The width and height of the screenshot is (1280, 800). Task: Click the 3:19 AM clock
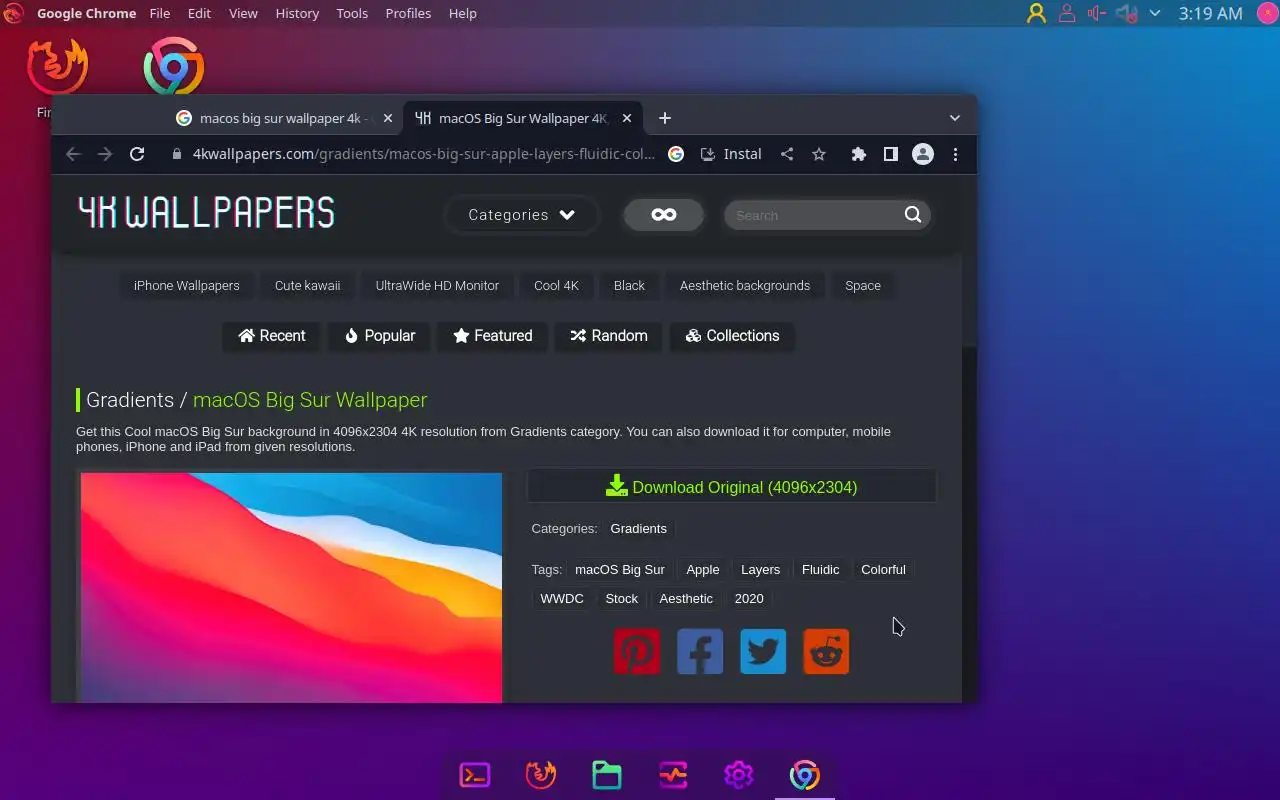(1210, 13)
